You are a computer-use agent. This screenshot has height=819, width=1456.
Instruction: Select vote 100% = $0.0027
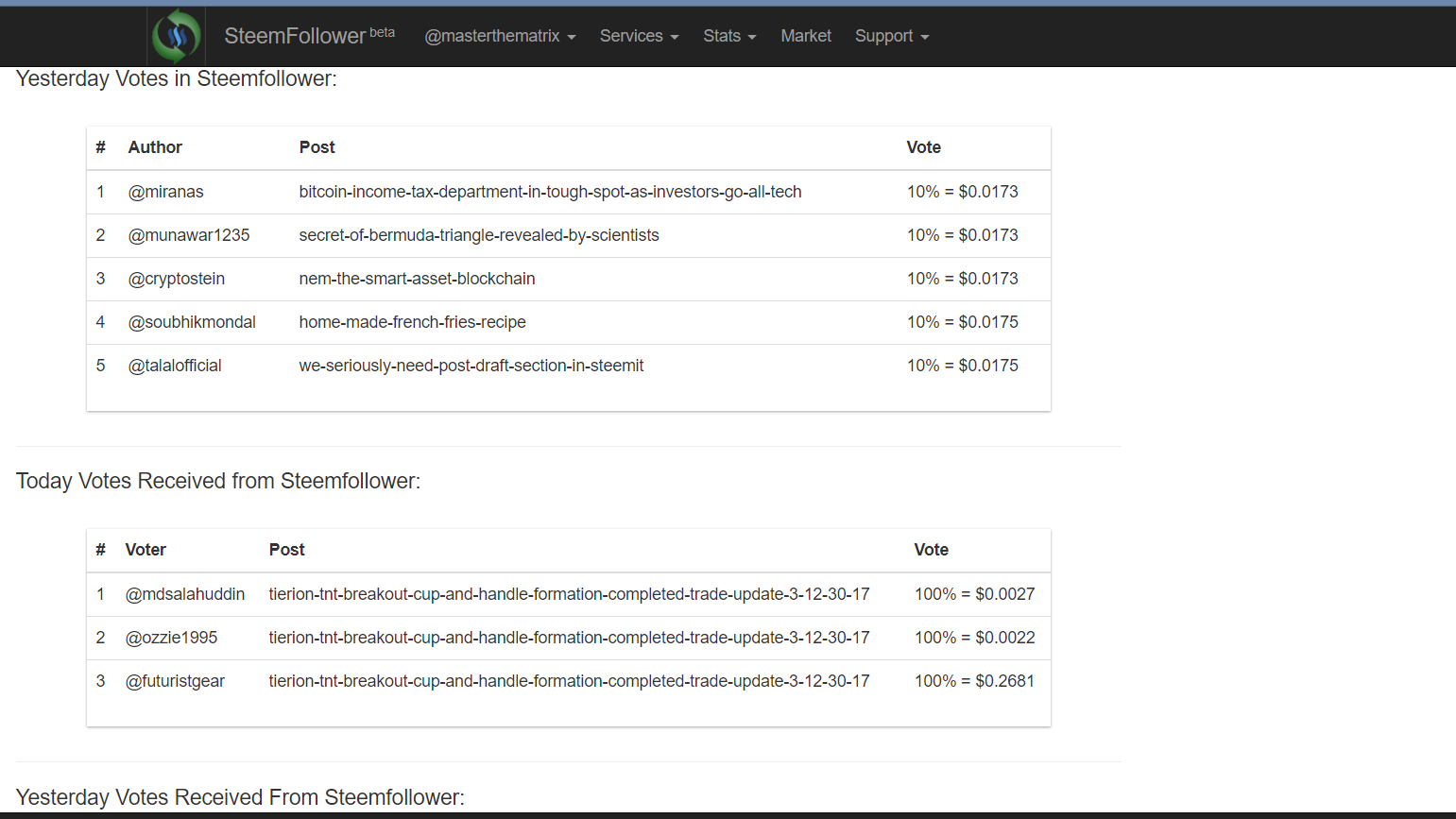(x=975, y=594)
